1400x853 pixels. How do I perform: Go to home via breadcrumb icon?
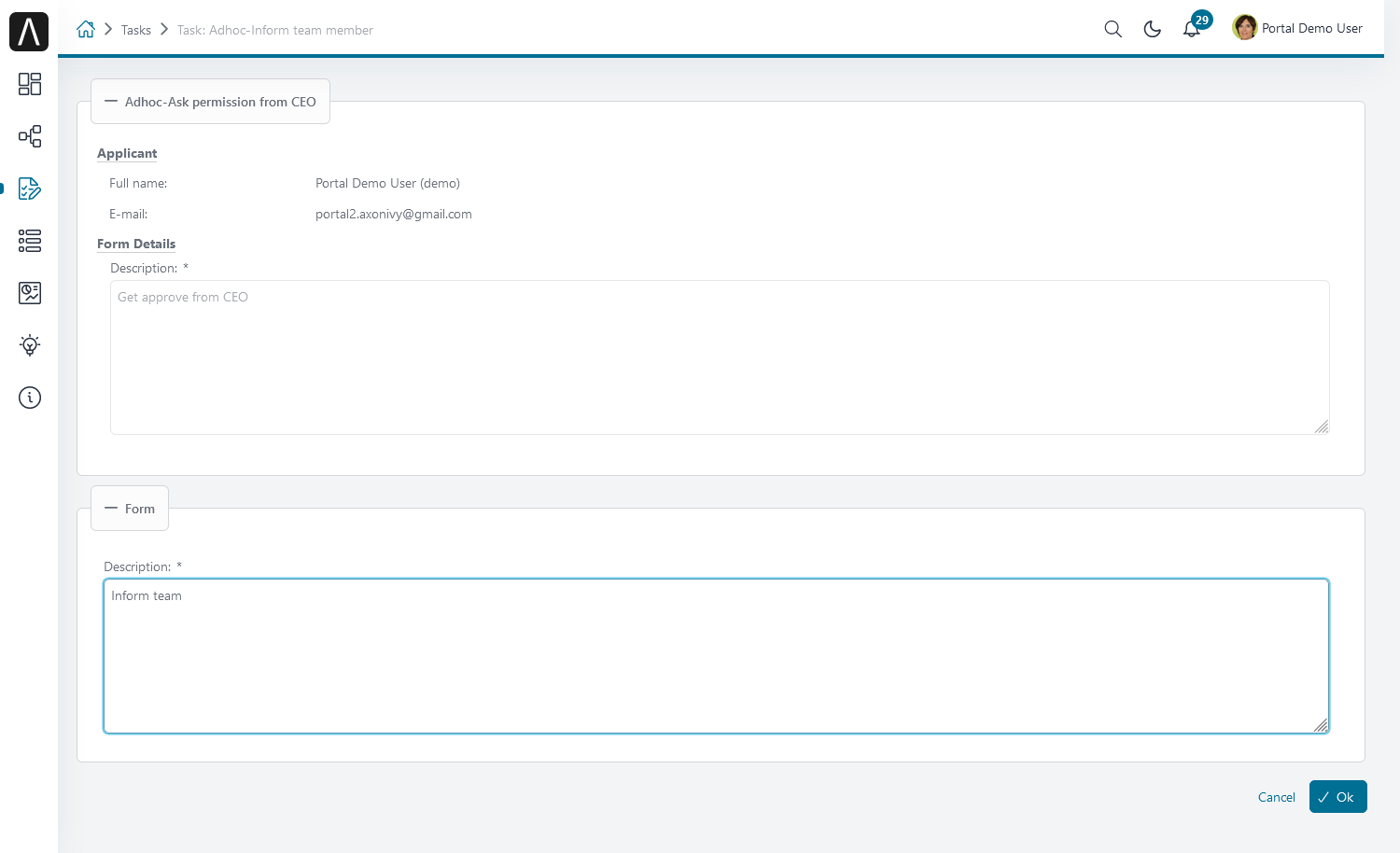point(86,29)
